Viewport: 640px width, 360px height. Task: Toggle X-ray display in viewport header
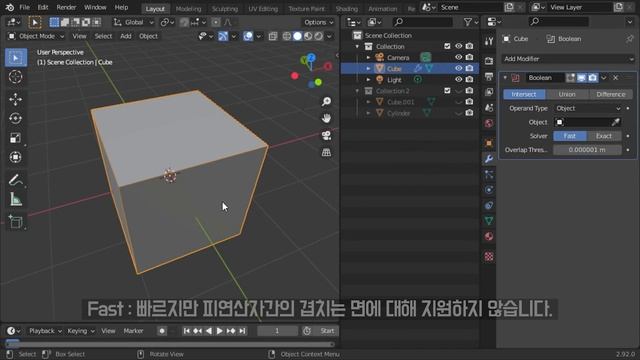pos(273,36)
